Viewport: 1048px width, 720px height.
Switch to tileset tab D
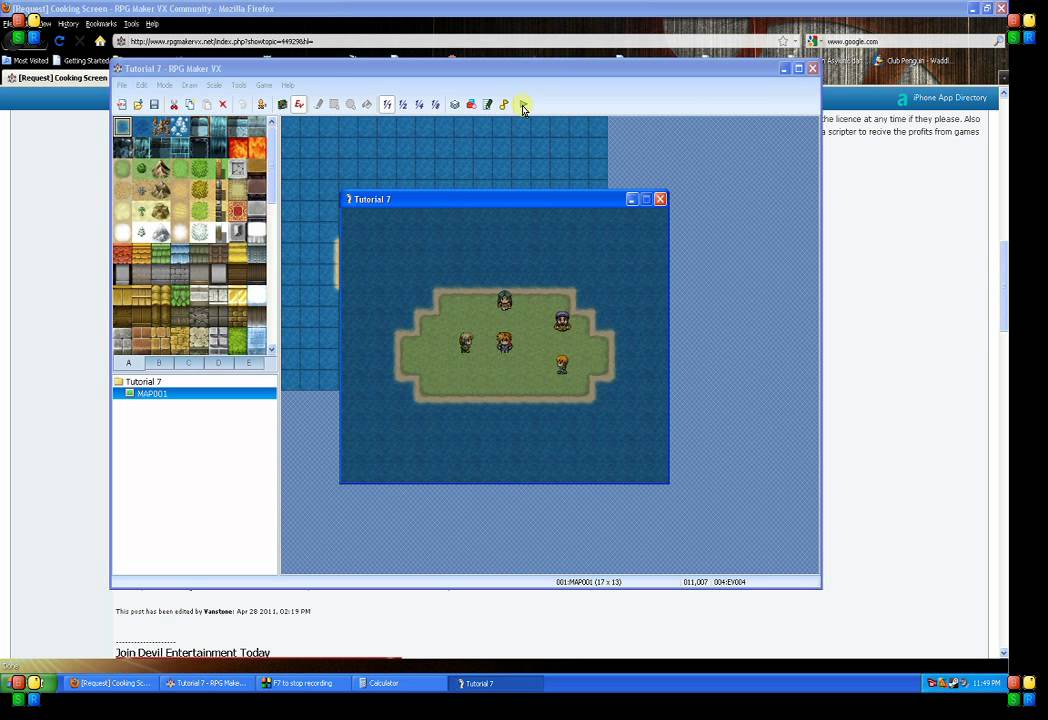tap(219, 363)
